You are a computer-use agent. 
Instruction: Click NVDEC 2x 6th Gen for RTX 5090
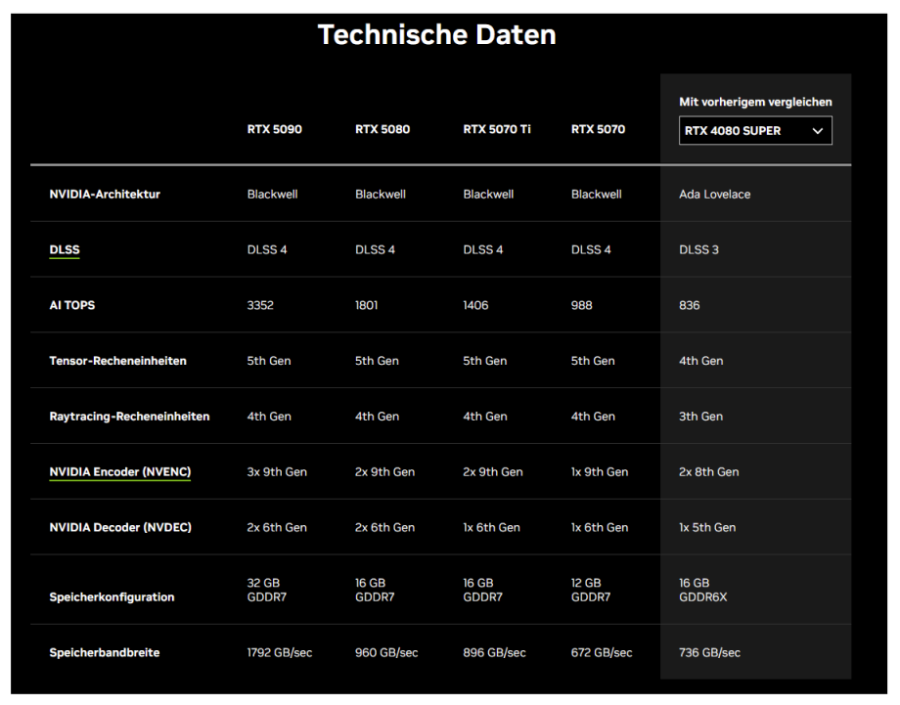[277, 528]
